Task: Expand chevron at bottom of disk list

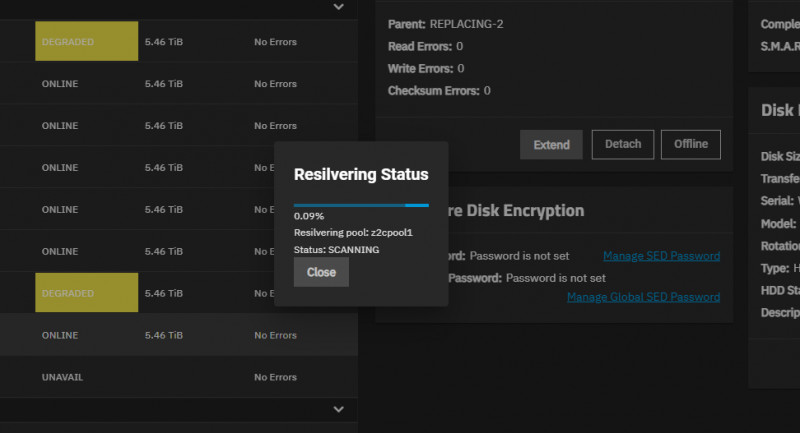Action: (338, 409)
